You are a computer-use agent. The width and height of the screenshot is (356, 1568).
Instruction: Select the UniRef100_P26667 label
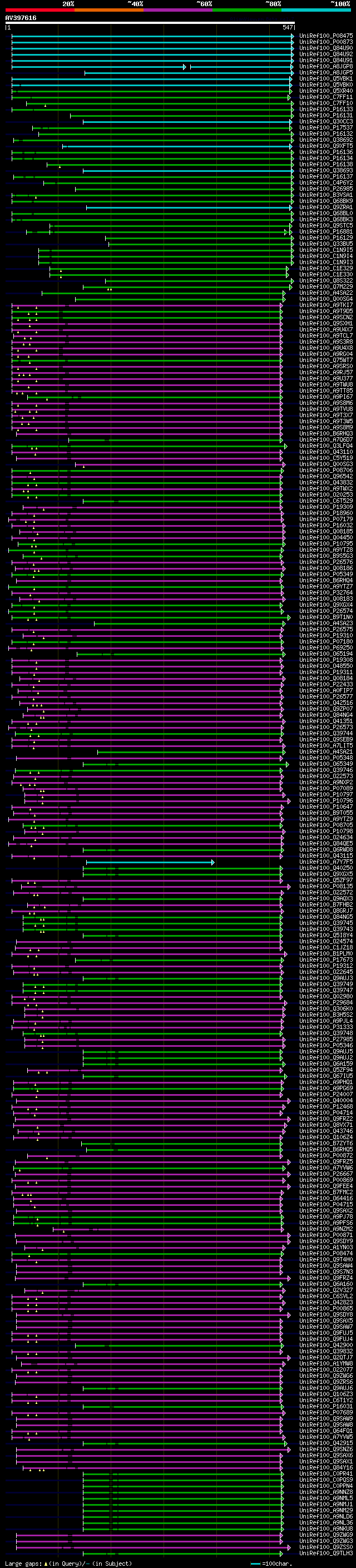coord(325,1174)
